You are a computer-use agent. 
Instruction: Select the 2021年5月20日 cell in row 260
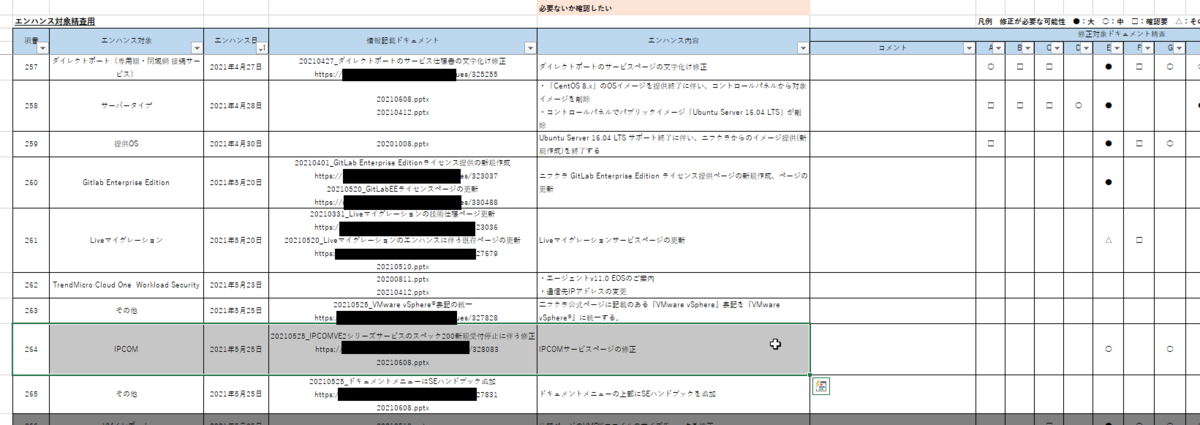coord(236,183)
